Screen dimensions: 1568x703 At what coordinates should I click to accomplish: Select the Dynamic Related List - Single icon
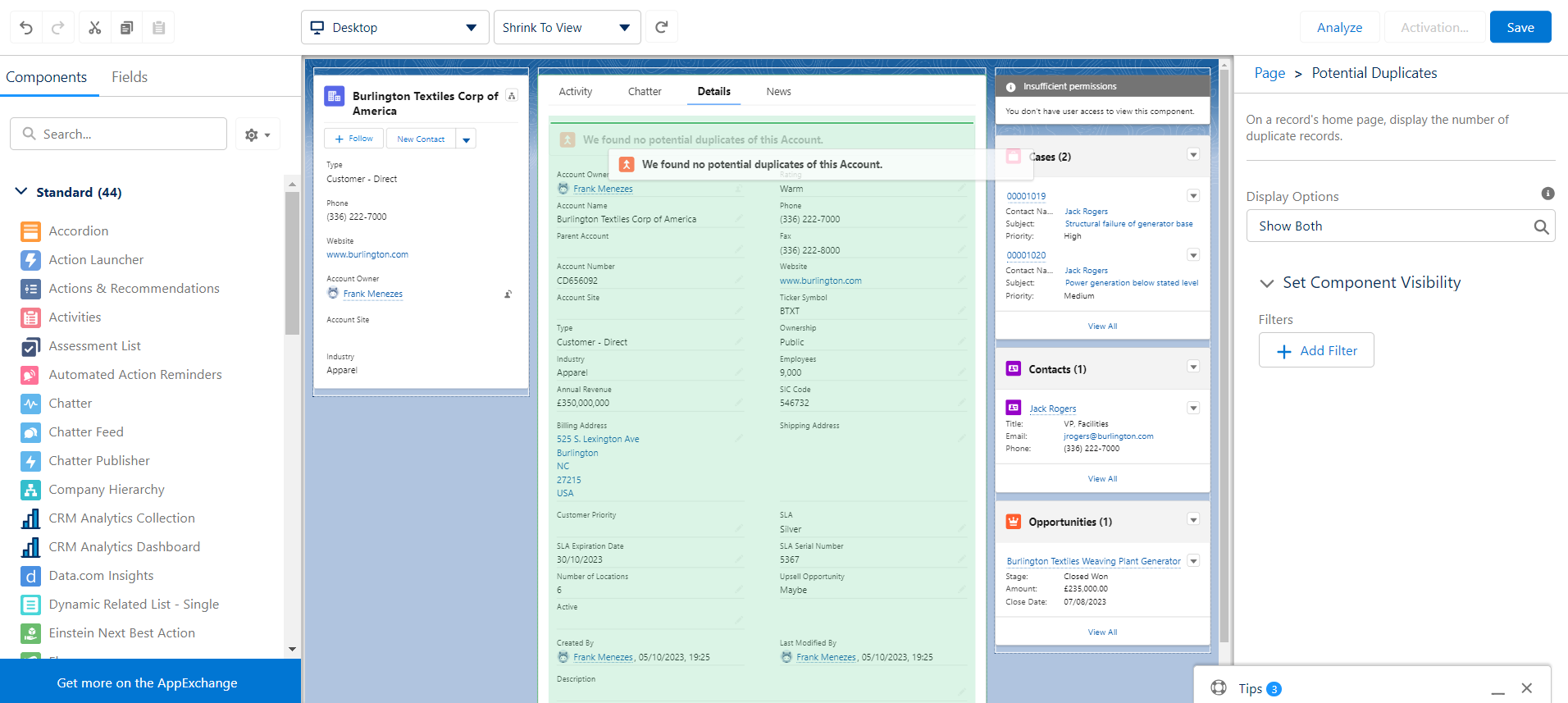tap(30, 605)
